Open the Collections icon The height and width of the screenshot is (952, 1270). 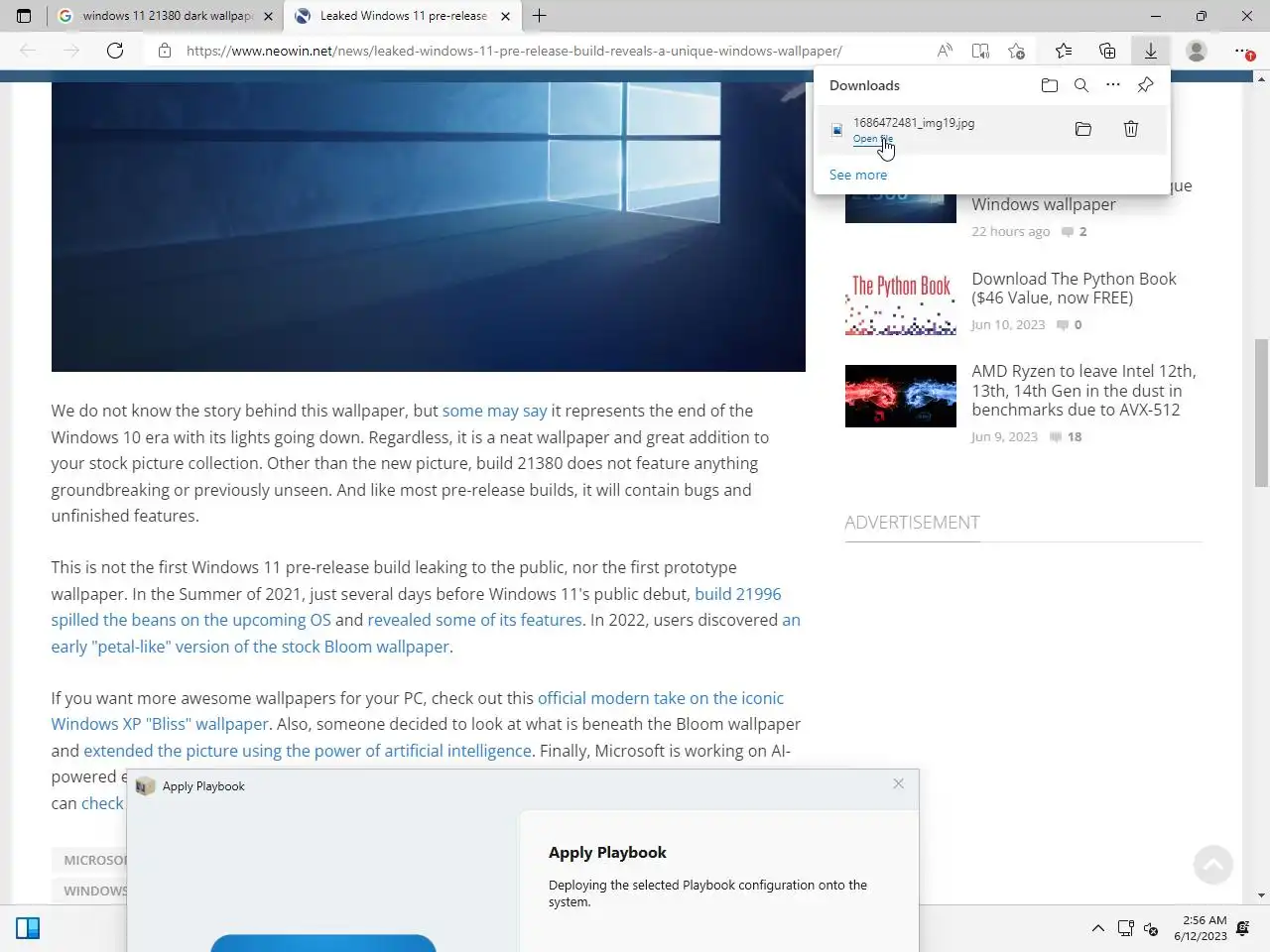(x=1107, y=51)
